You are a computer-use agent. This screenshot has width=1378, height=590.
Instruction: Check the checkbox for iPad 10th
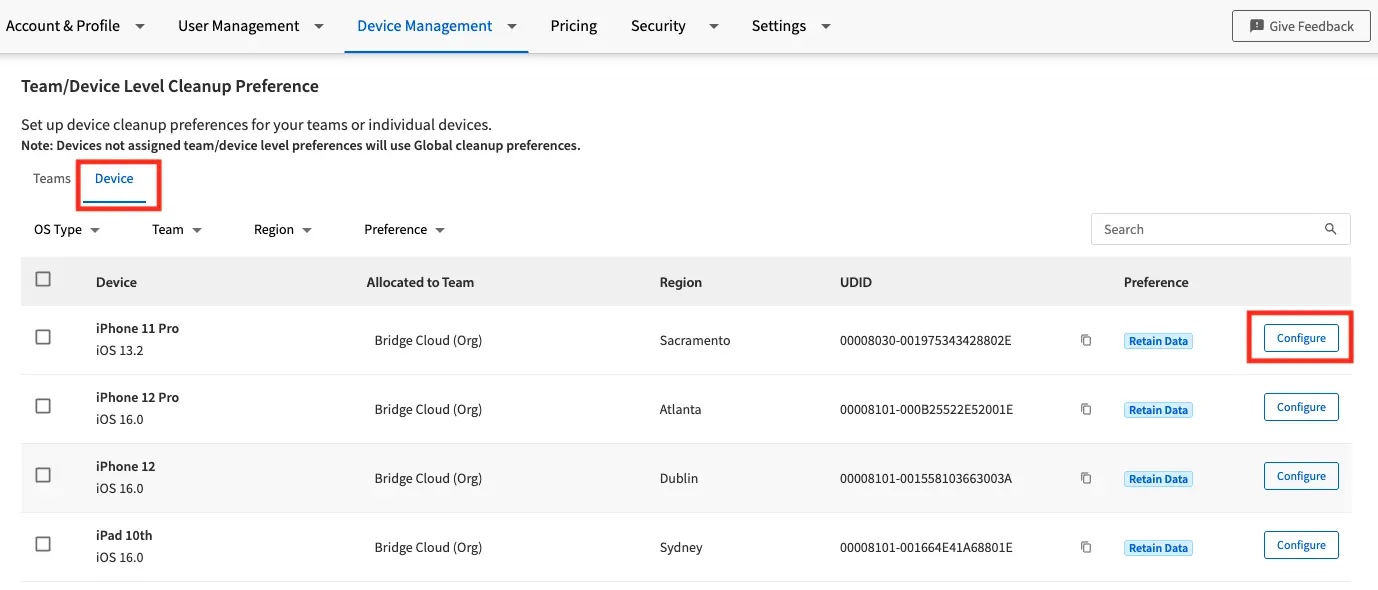tap(42, 544)
